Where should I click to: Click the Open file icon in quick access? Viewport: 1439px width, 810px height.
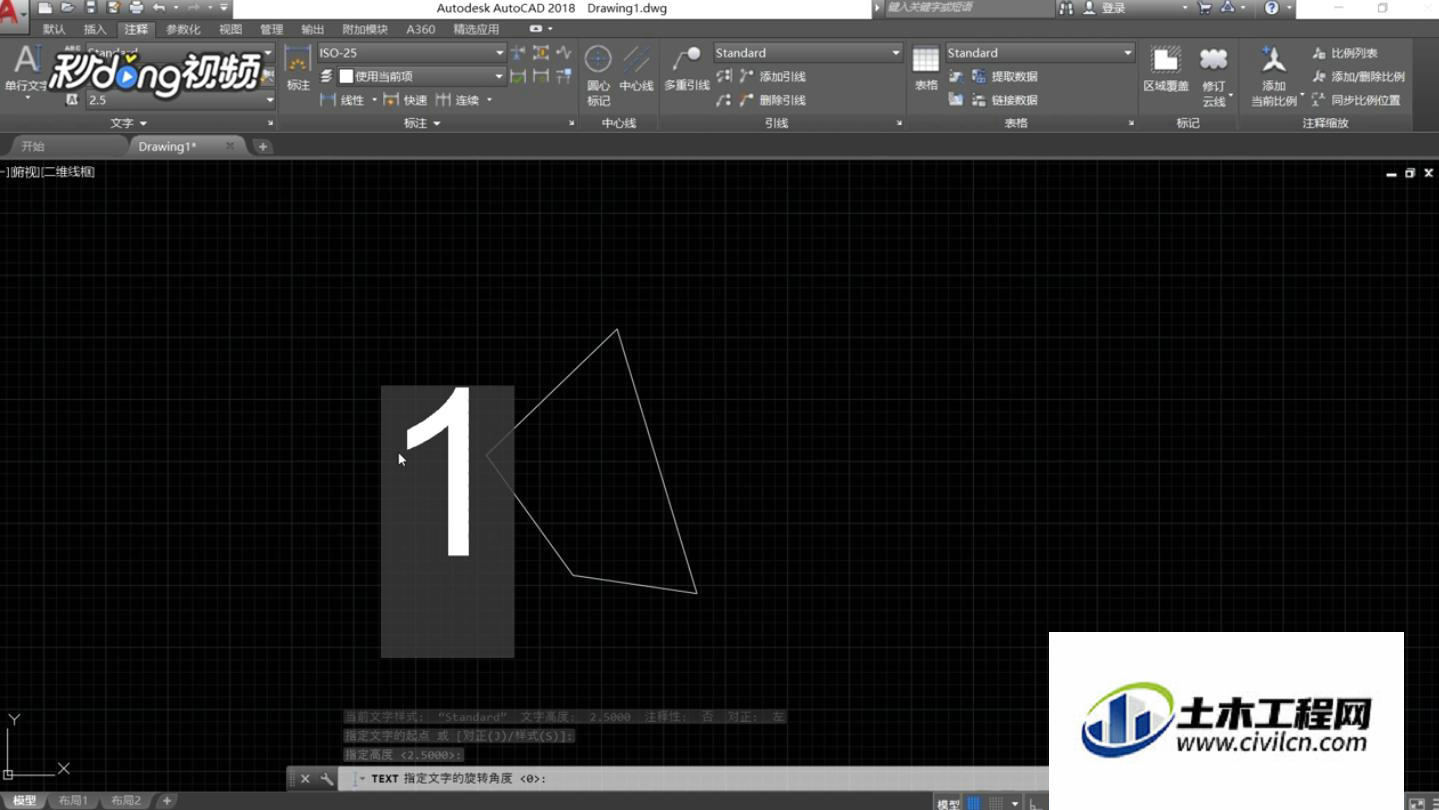[67, 8]
